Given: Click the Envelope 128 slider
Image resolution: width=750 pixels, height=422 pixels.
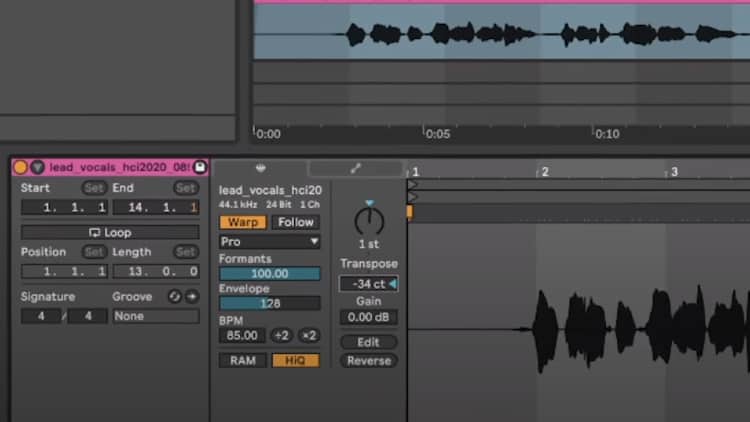Looking at the screenshot, I should 269,303.
